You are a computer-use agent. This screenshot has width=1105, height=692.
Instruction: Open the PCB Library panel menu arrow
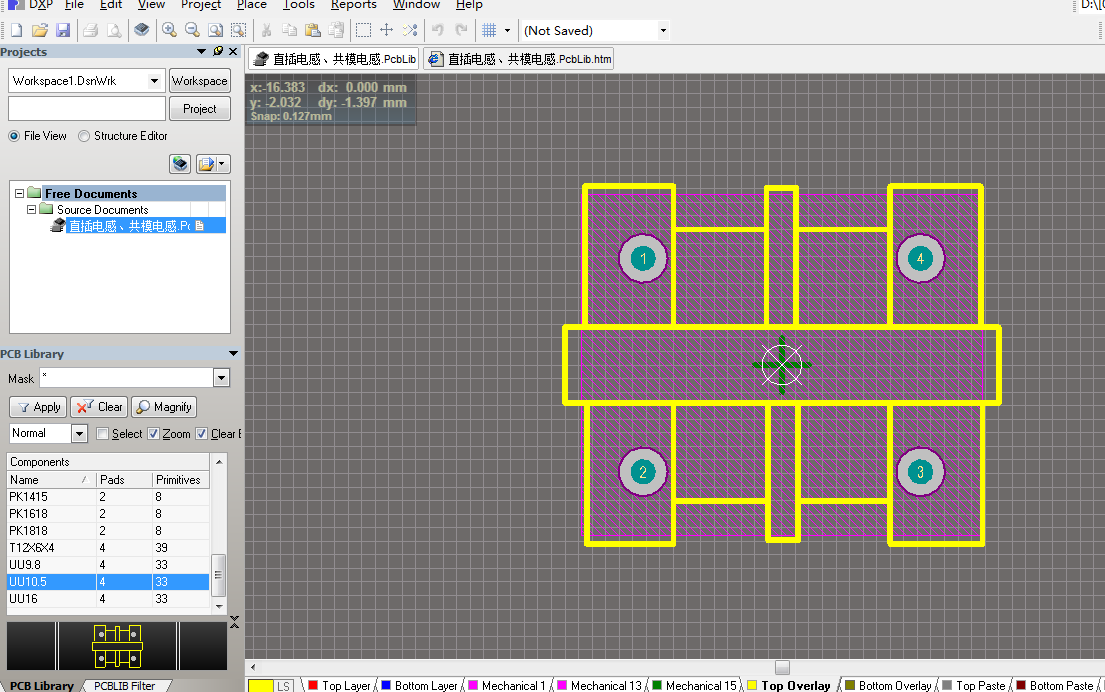[x=233, y=354]
